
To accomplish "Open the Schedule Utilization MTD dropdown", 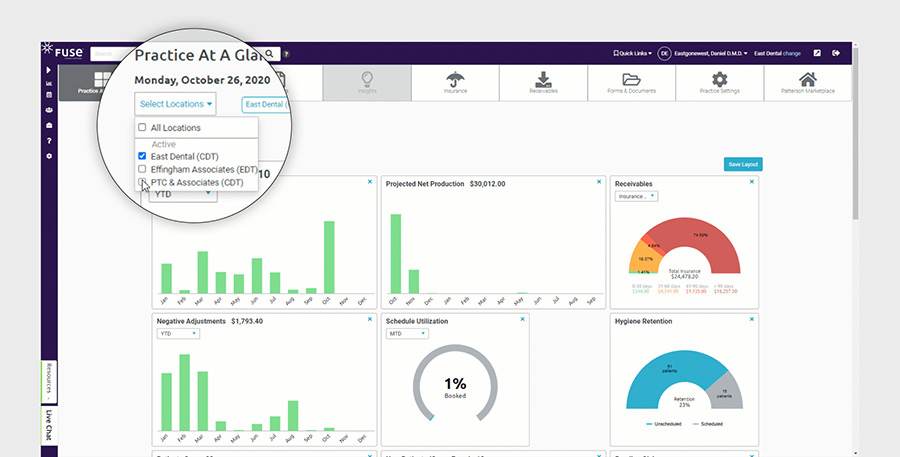I will 407,334.
